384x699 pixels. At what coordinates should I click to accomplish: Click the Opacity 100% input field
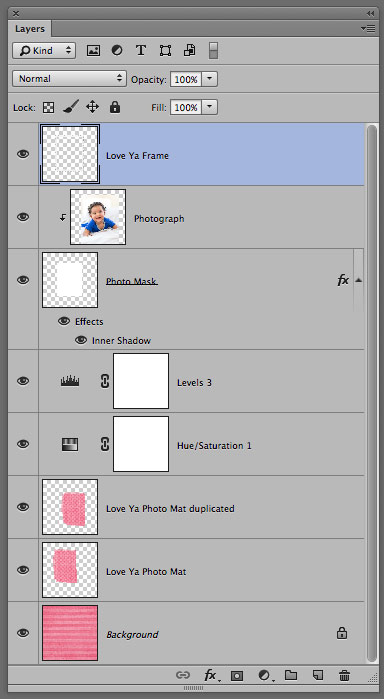[186, 79]
